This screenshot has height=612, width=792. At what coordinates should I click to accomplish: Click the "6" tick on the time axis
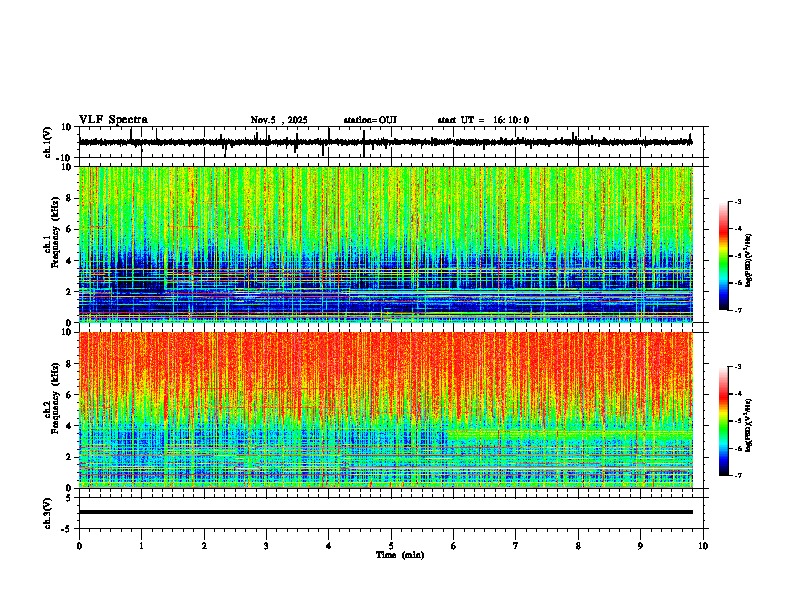[x=454, y=546]
